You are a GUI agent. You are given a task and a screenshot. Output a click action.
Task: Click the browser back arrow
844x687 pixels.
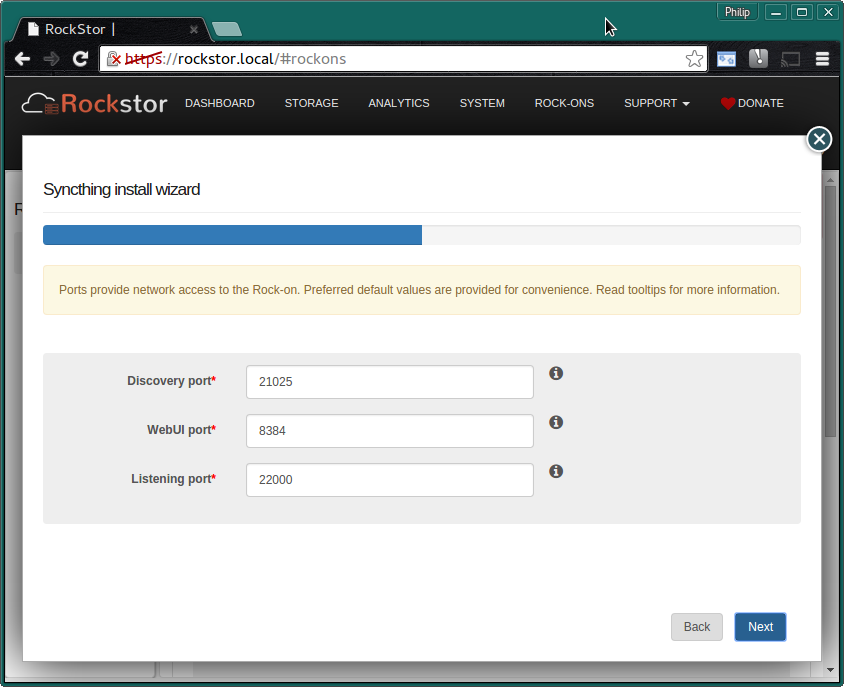click(x=23, y=59)
